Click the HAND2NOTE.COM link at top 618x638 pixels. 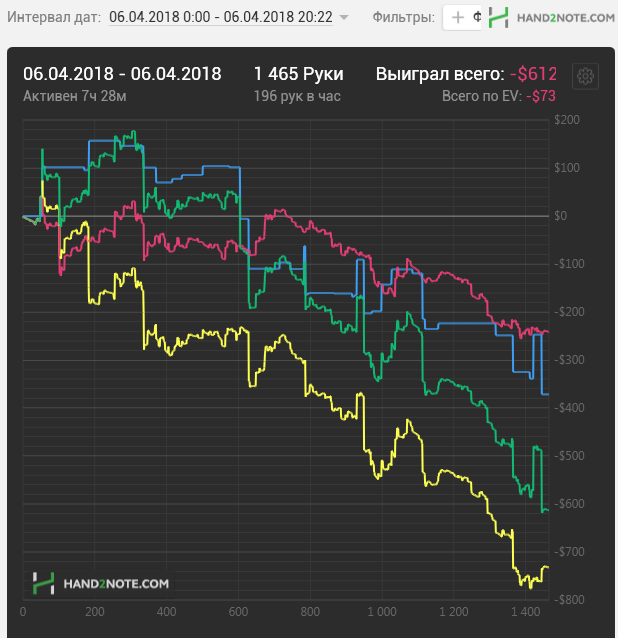click(566, 18)
